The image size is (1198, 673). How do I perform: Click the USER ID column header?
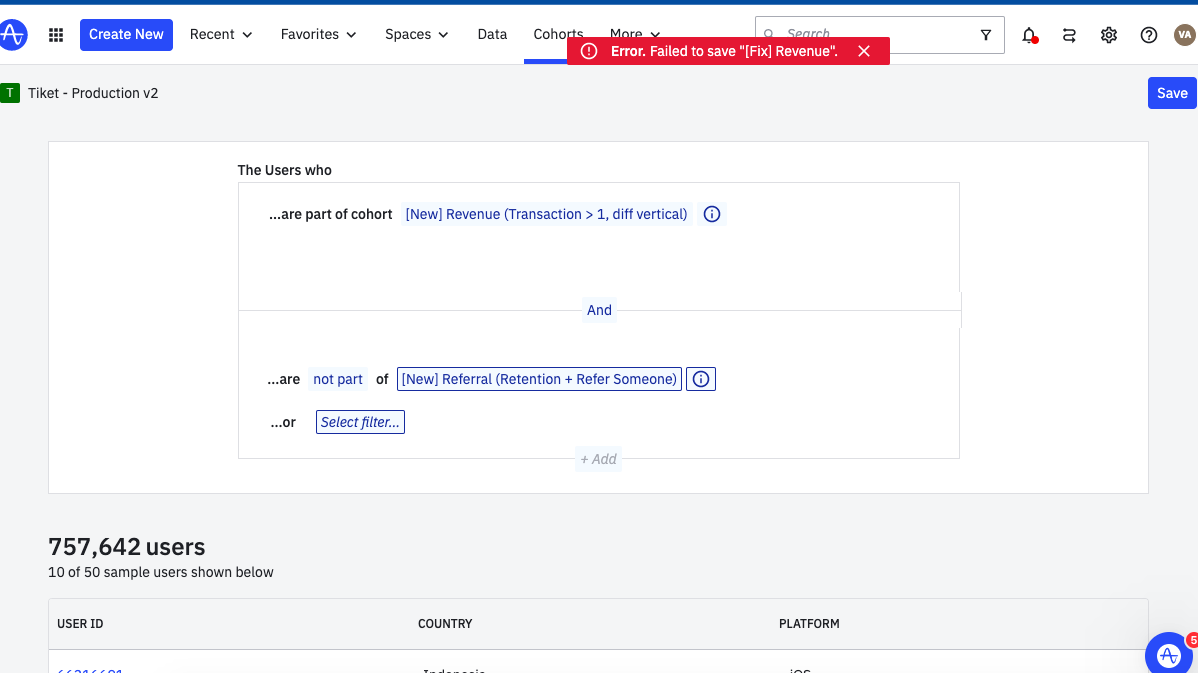click(x=80, y=624)
